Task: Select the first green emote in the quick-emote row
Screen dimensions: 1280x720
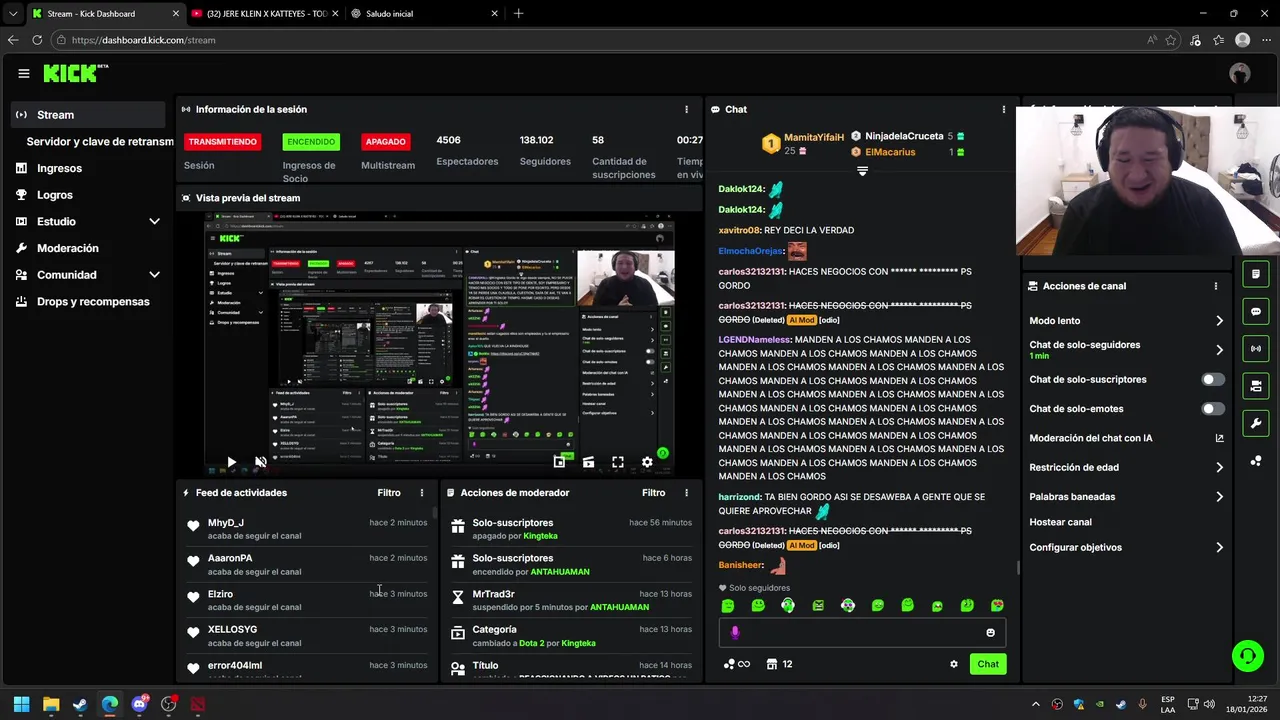Action: tap(728, 606)
